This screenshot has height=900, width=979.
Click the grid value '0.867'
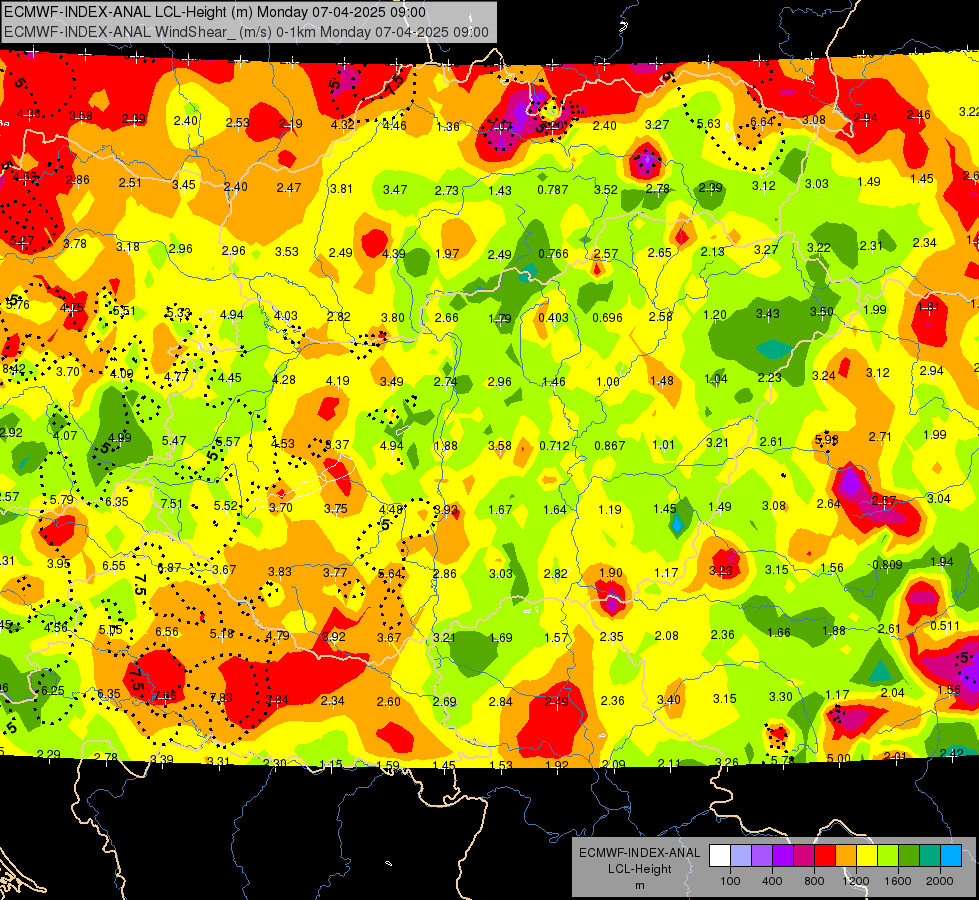click(x=609, y=445)
